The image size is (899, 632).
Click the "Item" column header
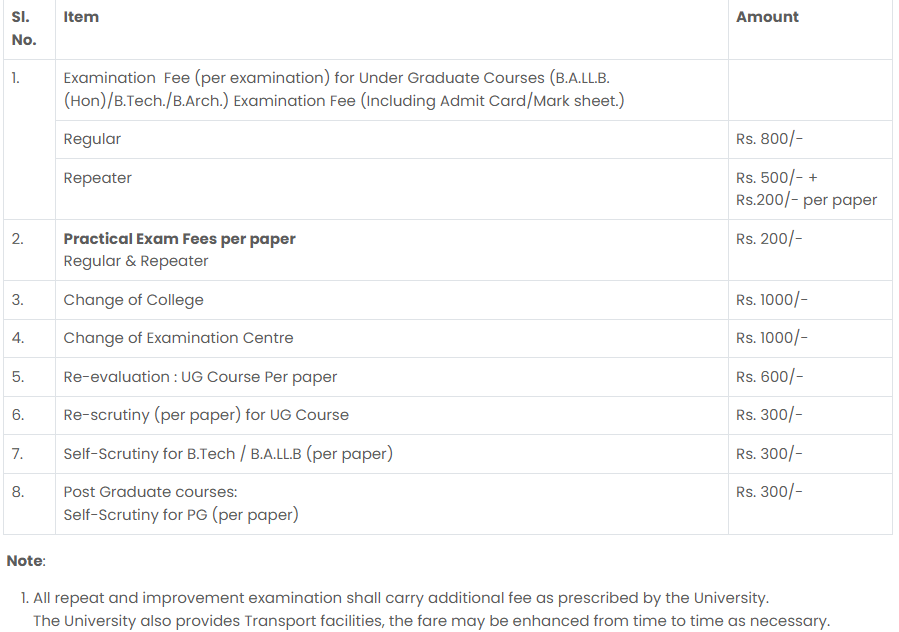(81, 17)
